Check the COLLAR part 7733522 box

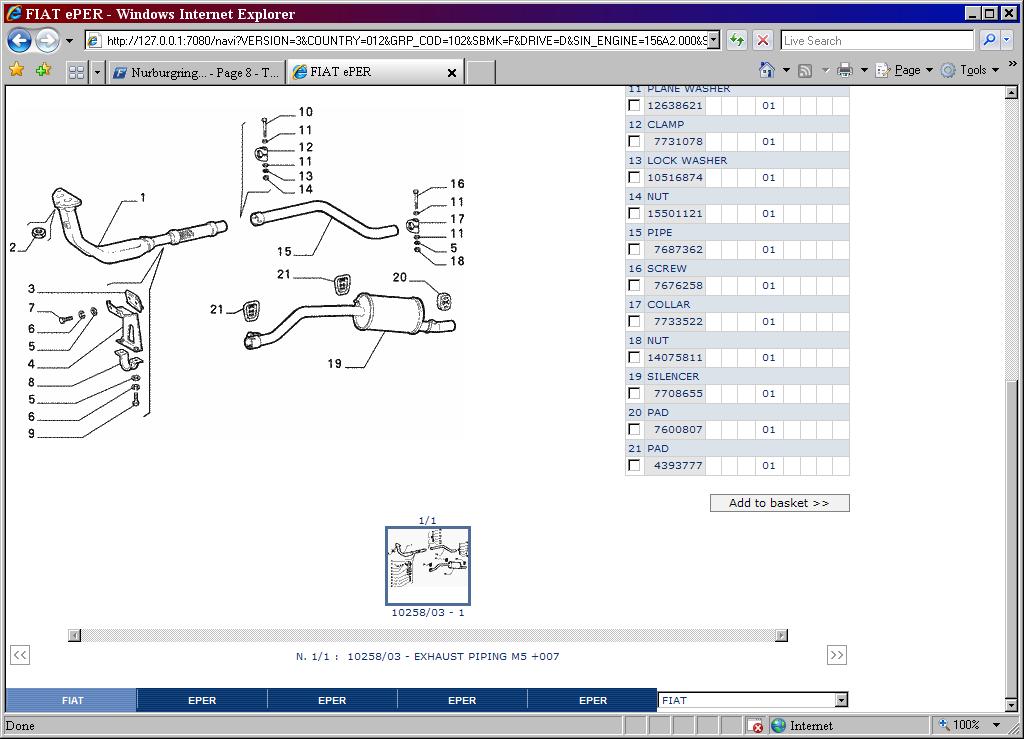[634, 321]
